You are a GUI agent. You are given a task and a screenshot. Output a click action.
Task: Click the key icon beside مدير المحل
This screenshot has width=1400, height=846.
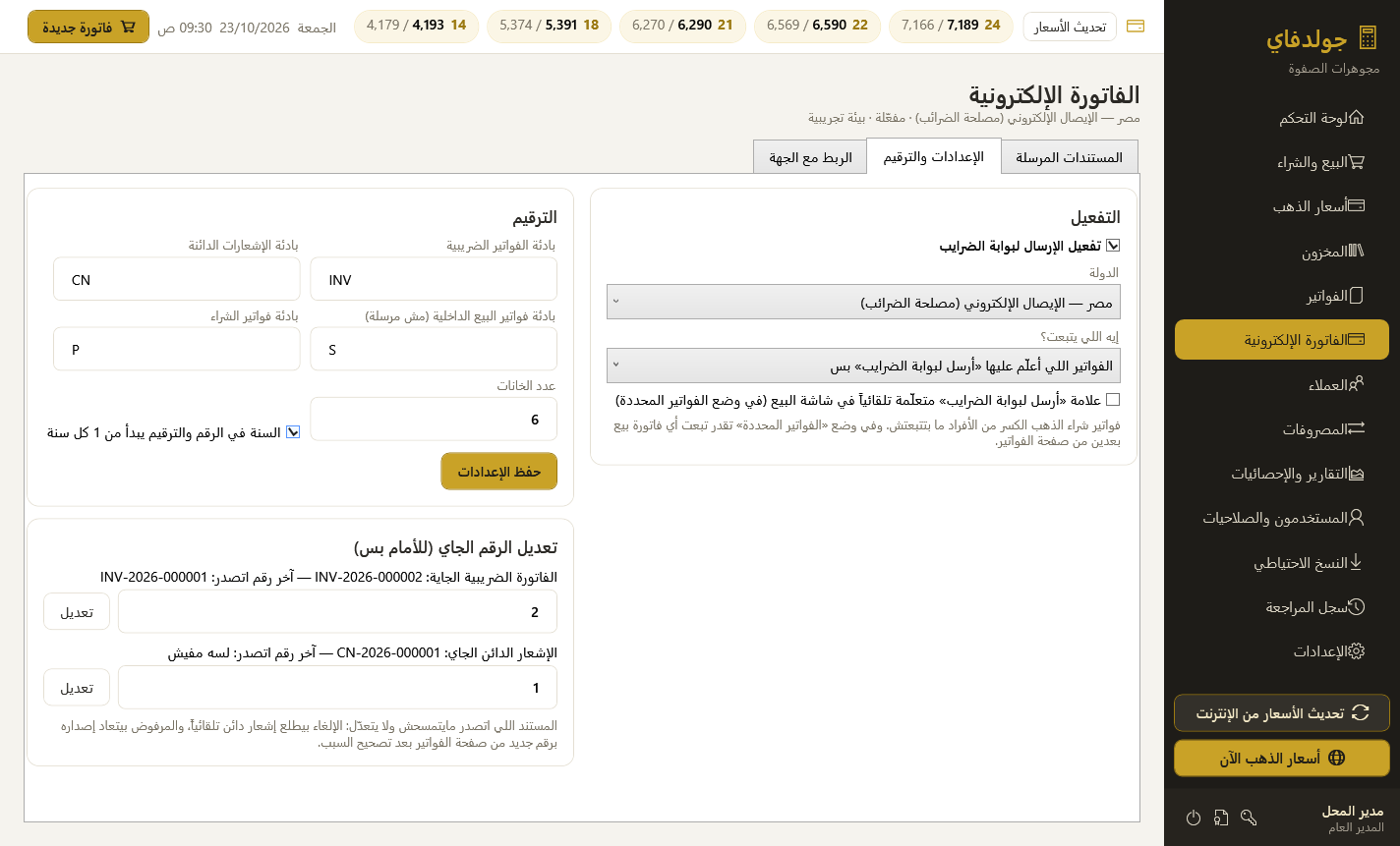1249,818
